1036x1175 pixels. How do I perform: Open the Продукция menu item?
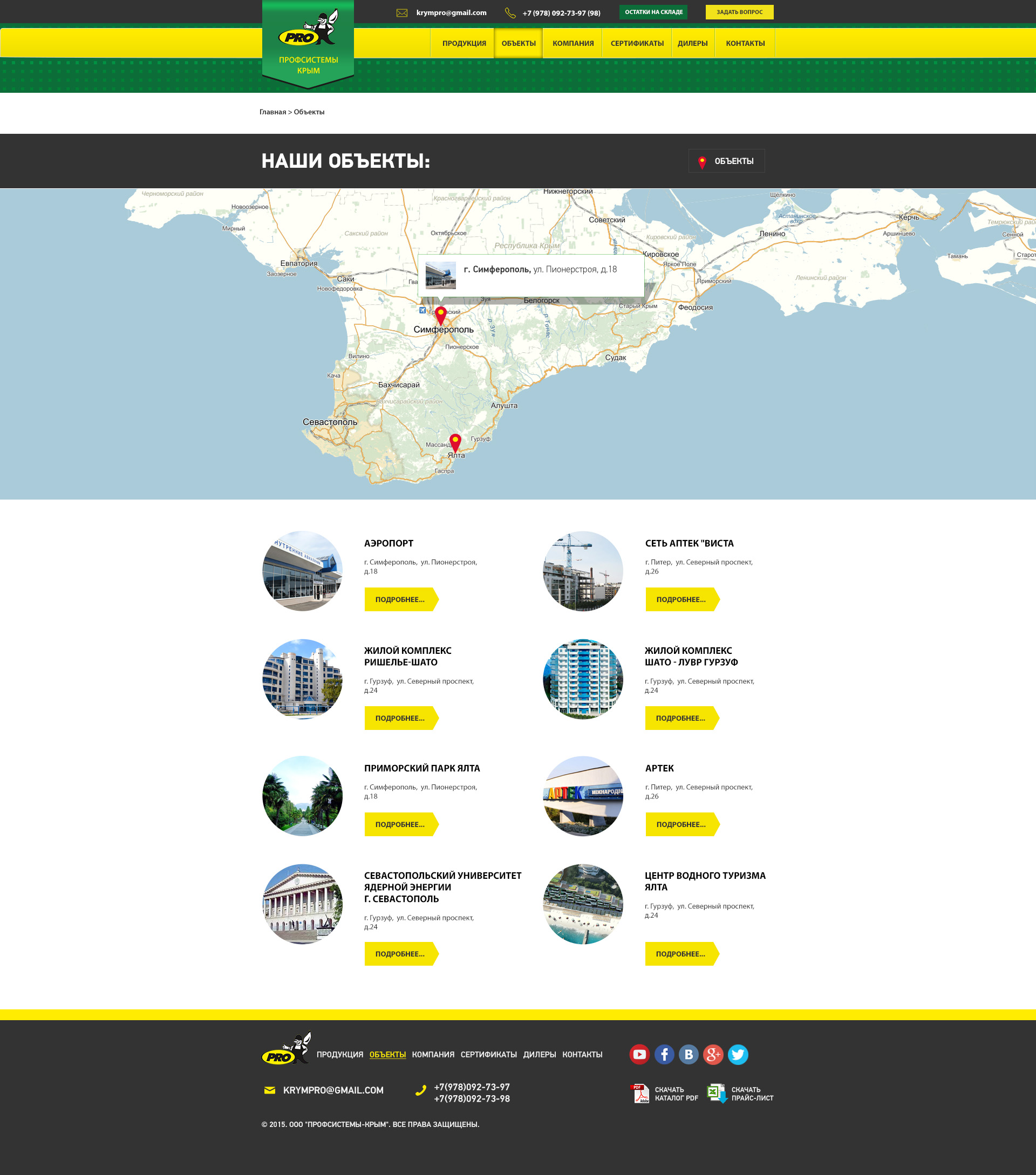[x=464, y=44]
